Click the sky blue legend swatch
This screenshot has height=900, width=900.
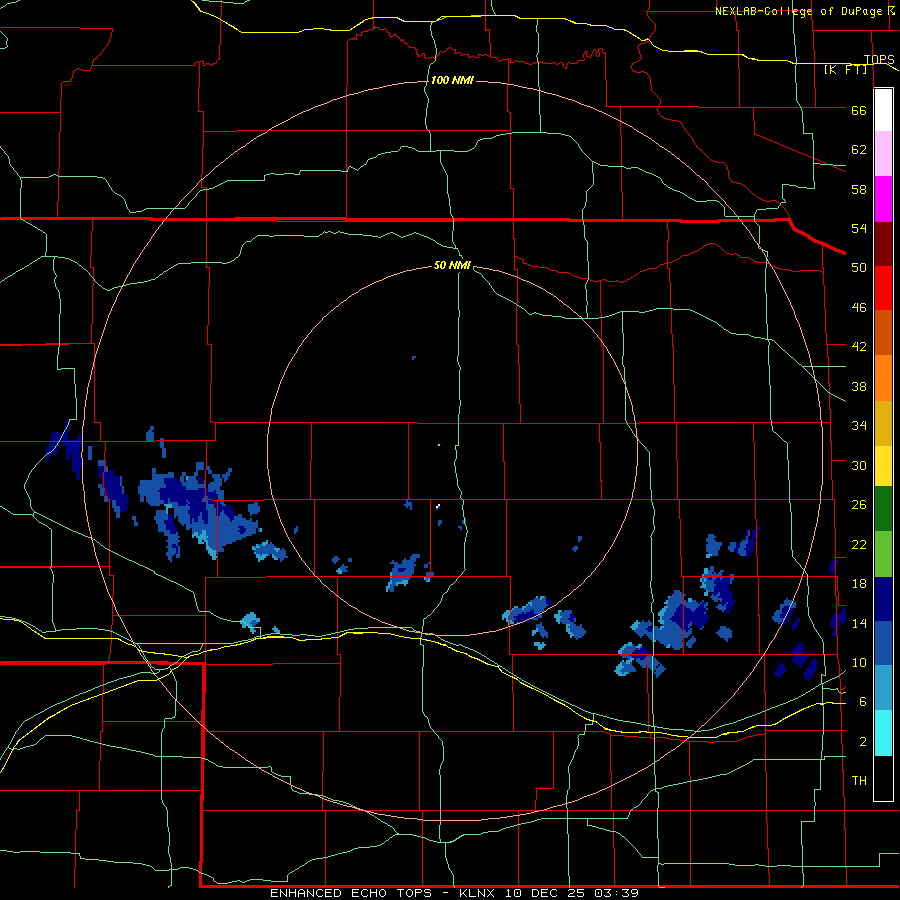(883, 688)
